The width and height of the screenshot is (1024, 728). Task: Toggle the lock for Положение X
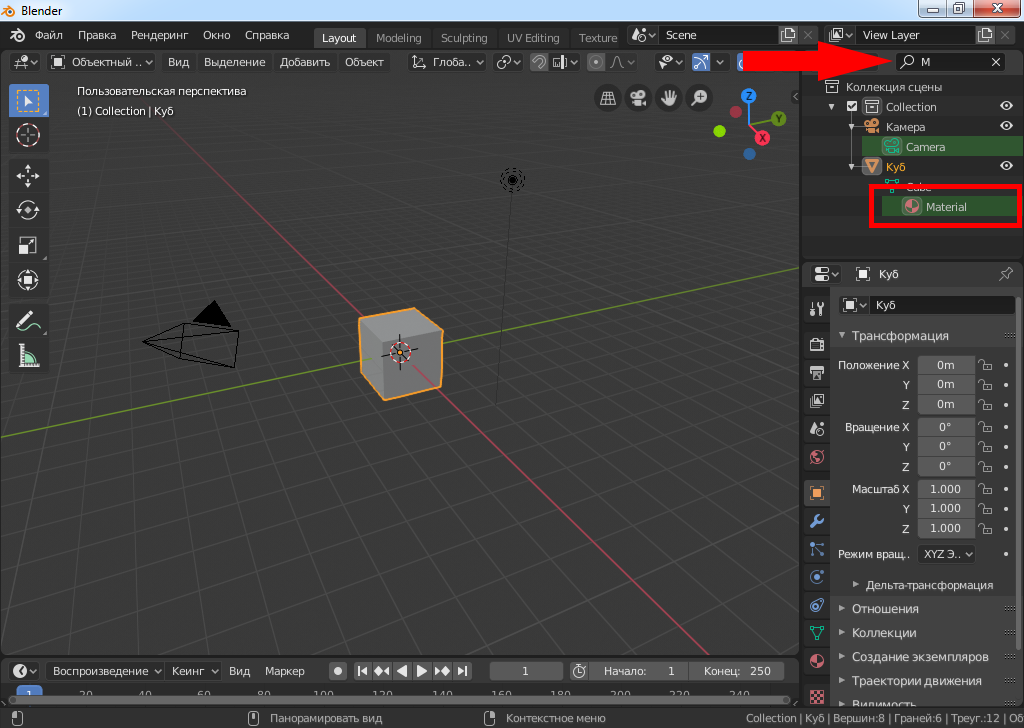(x=985, y=366)
